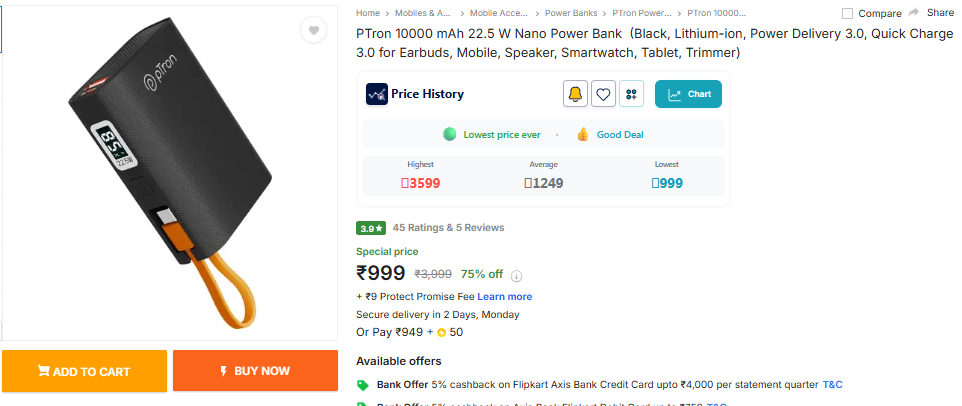Tick the Compare checkbox

click(x=847, y=14)
